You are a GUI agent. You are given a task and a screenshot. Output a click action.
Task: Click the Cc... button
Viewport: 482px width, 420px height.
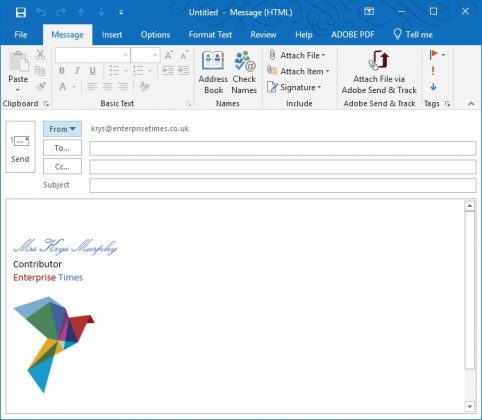[62, 166]
